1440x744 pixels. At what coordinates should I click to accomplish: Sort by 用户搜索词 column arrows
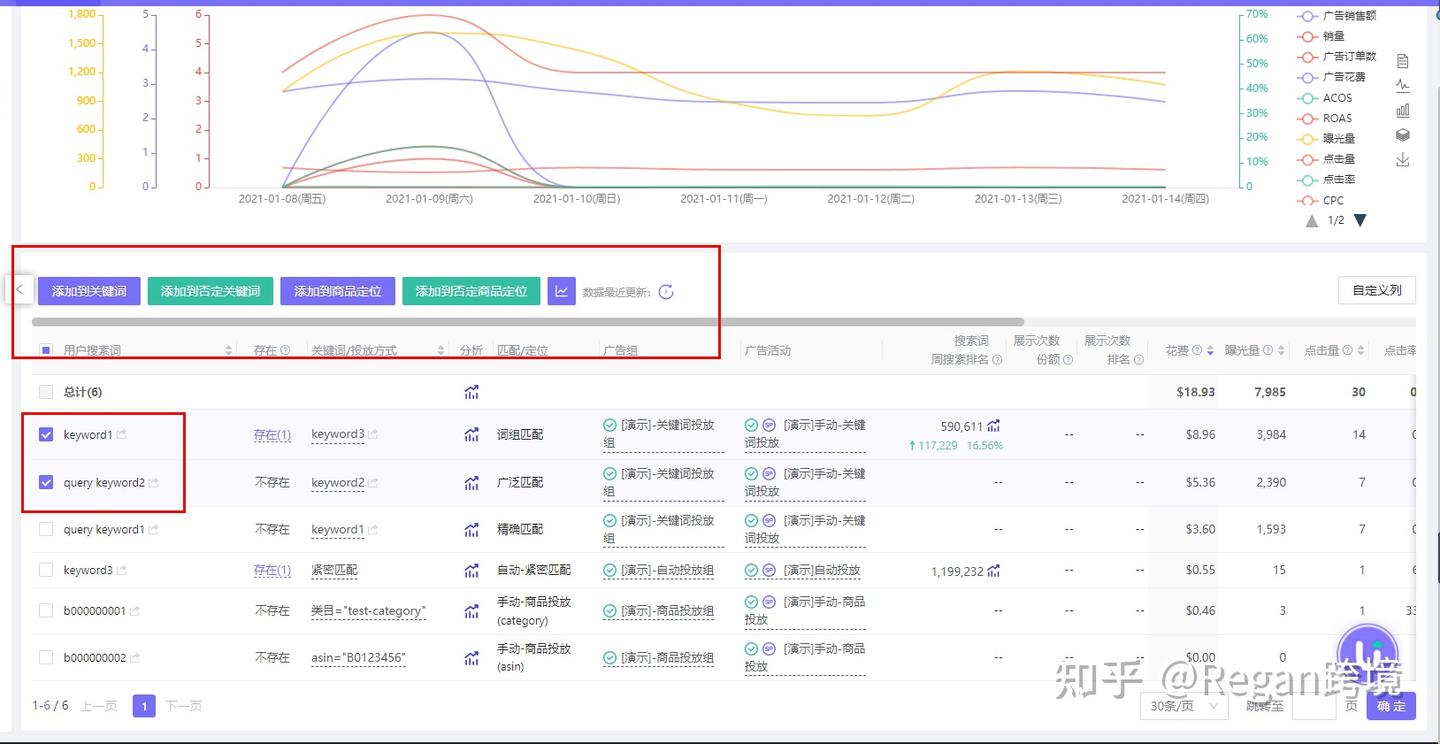coord(229,351)
